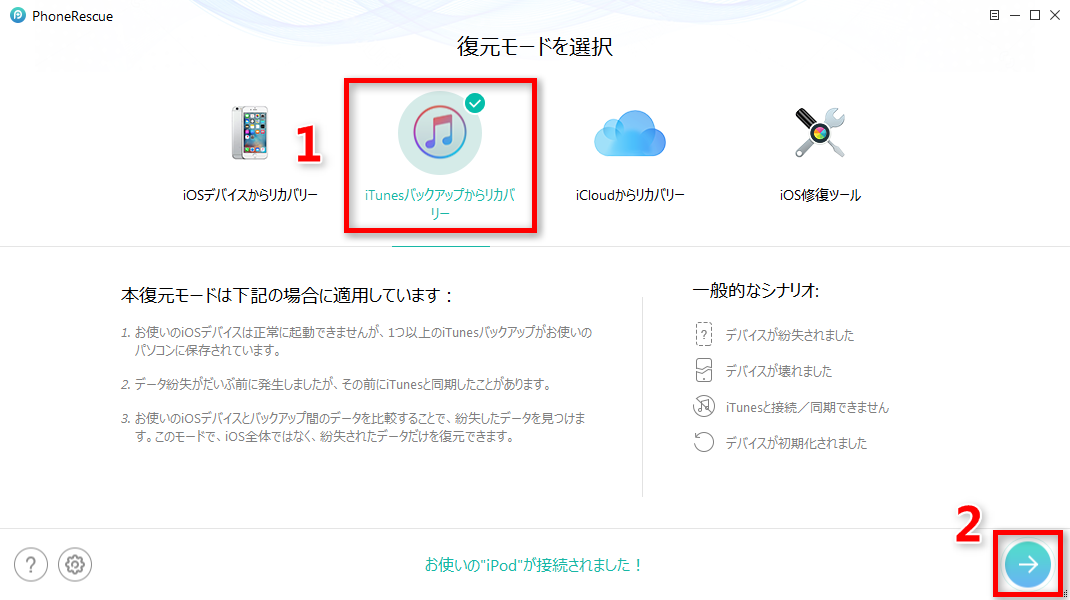Click description item 3 about comparing backup data
Screen dimensions: 1070x600
click(353, 427)
